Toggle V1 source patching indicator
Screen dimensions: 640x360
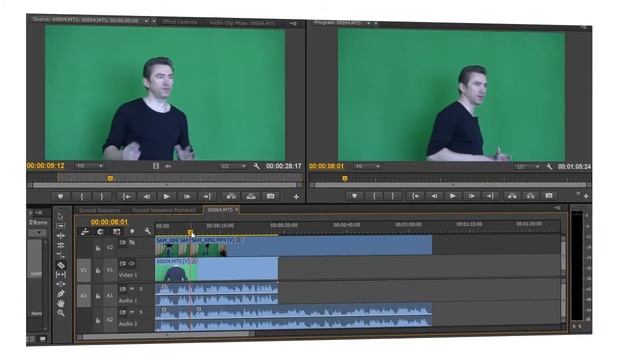coord(84,270)
